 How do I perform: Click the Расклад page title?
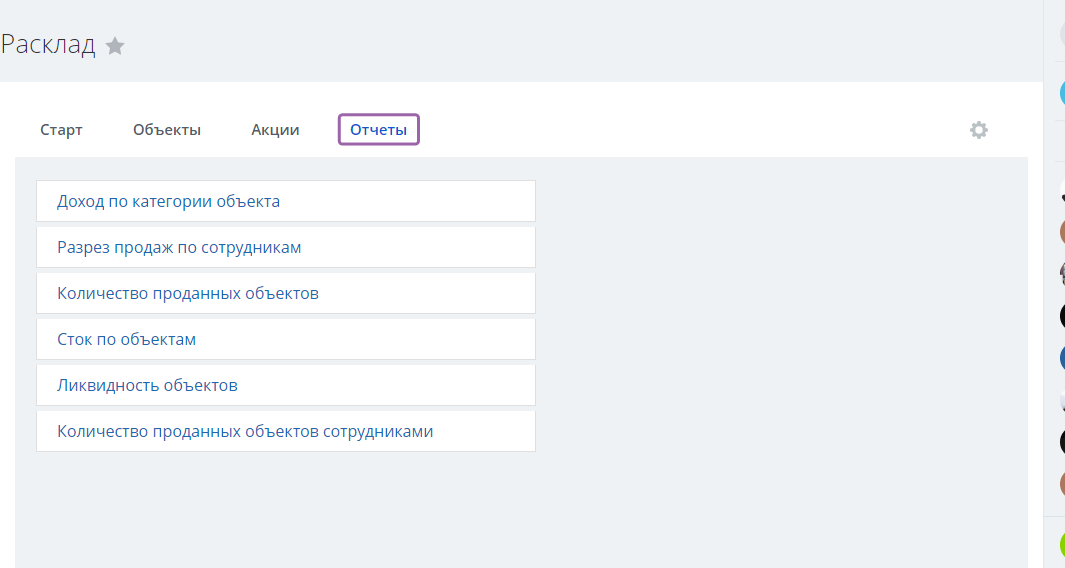[48, 45]
